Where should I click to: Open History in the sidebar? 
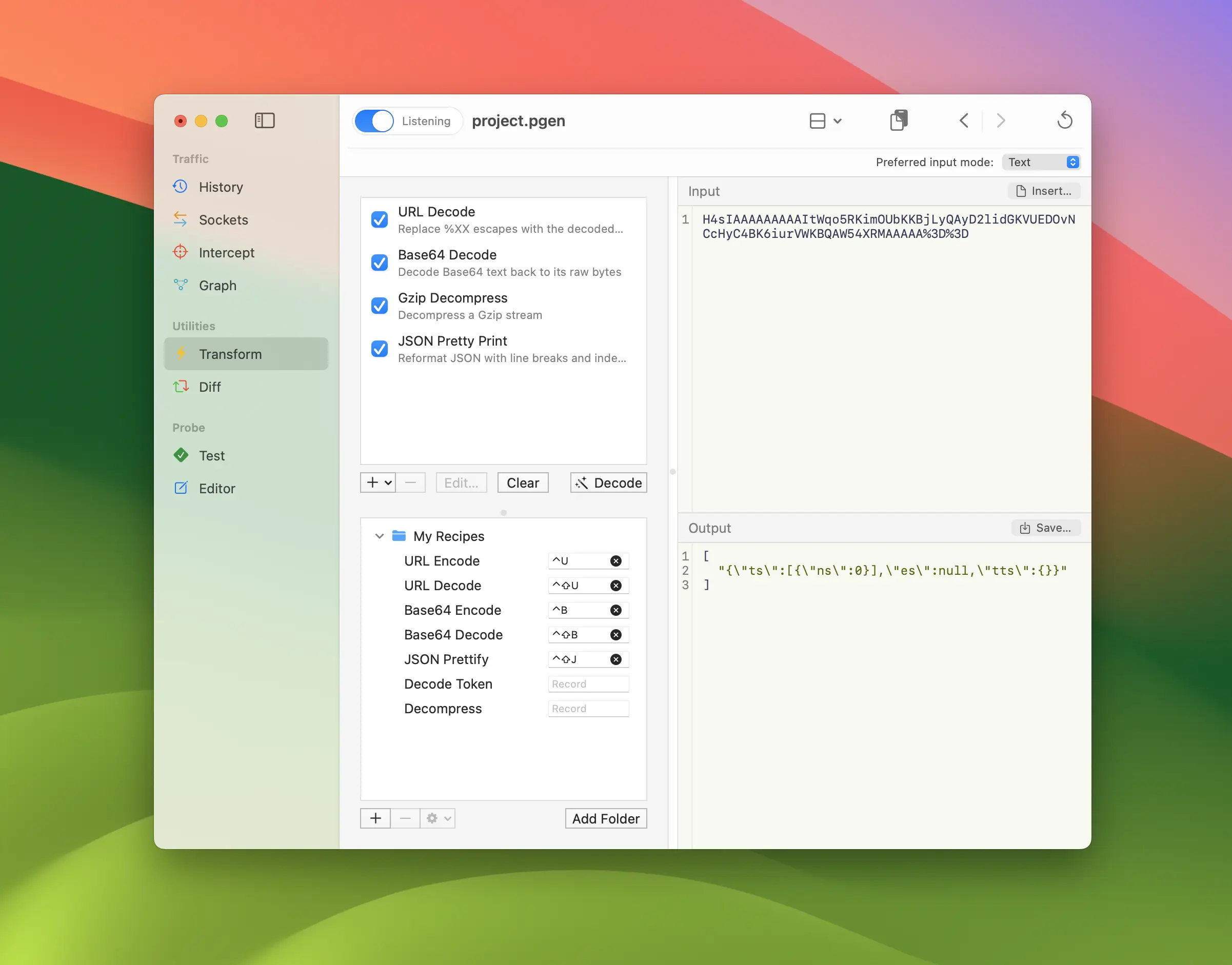coord(246,187)
